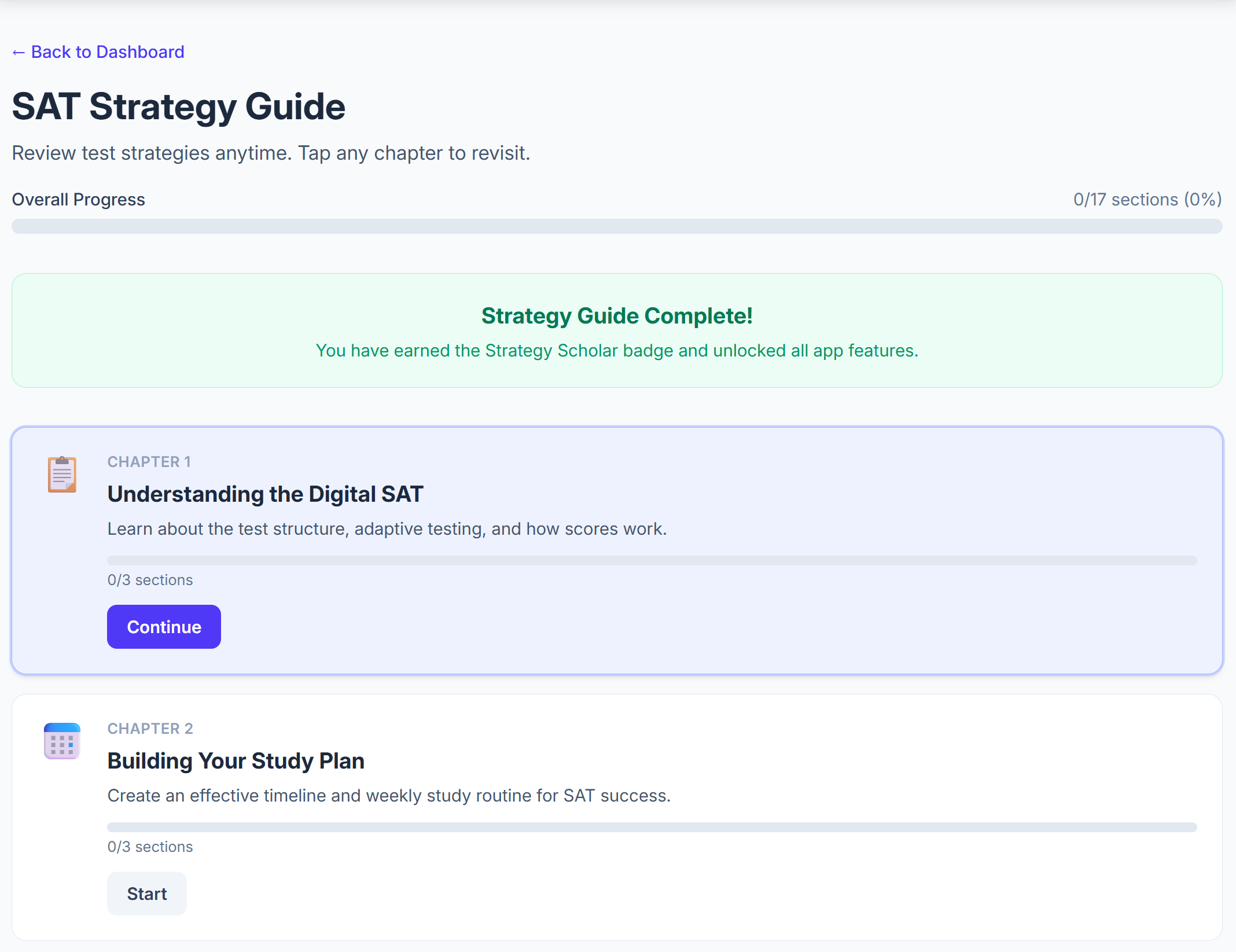Go back via Back to Dashboard link

point(98,52)
